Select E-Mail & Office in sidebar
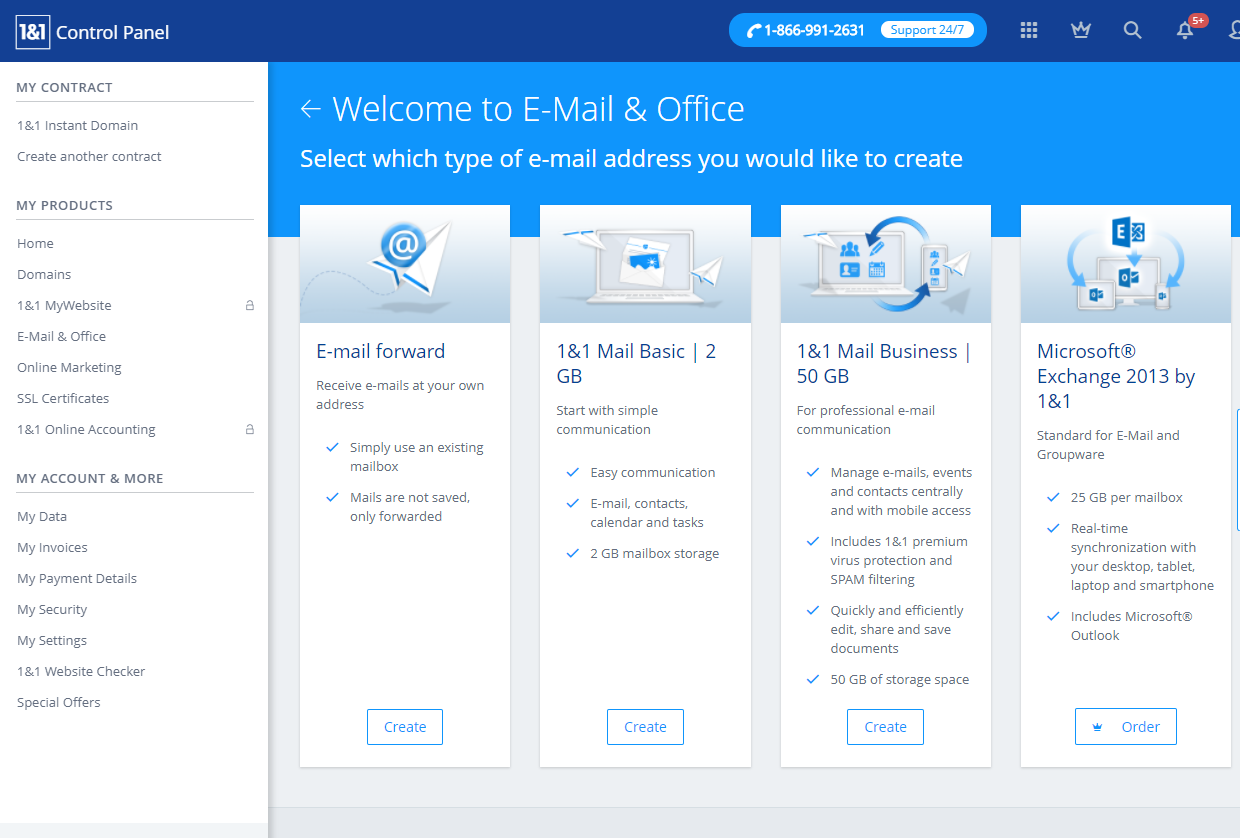The image size is (1240, 838). (x=61, y=337)
